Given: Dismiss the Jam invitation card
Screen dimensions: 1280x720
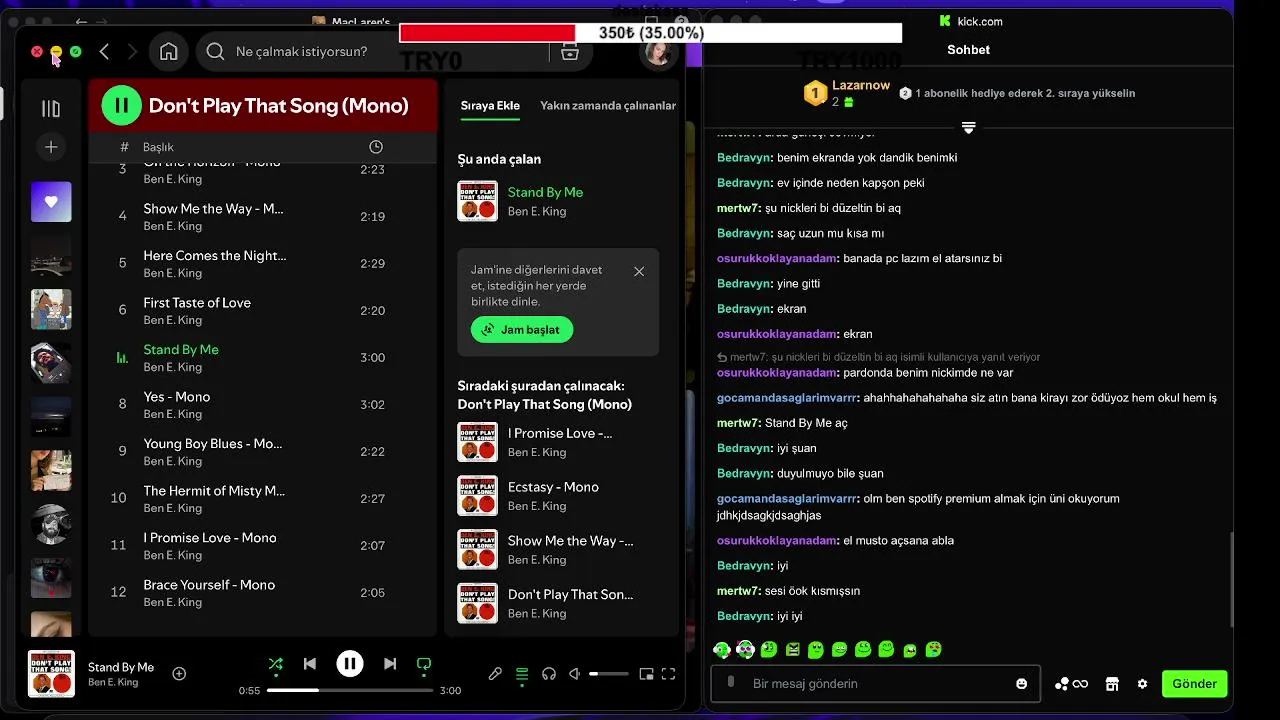Looking at the screenshot, I should pyautogui.click(x=639, y=271).
